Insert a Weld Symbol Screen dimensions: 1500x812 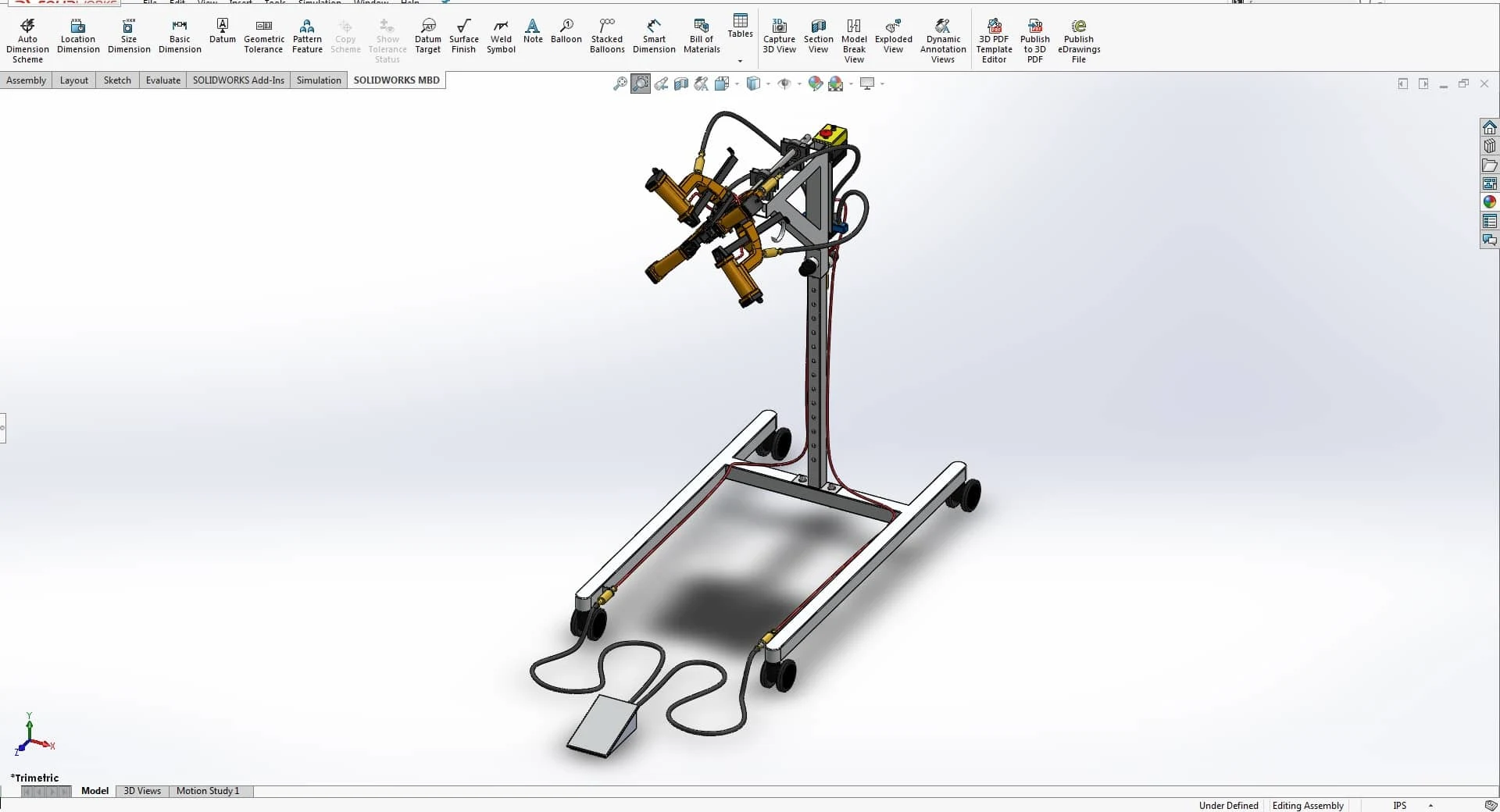[x=501, y=36]
